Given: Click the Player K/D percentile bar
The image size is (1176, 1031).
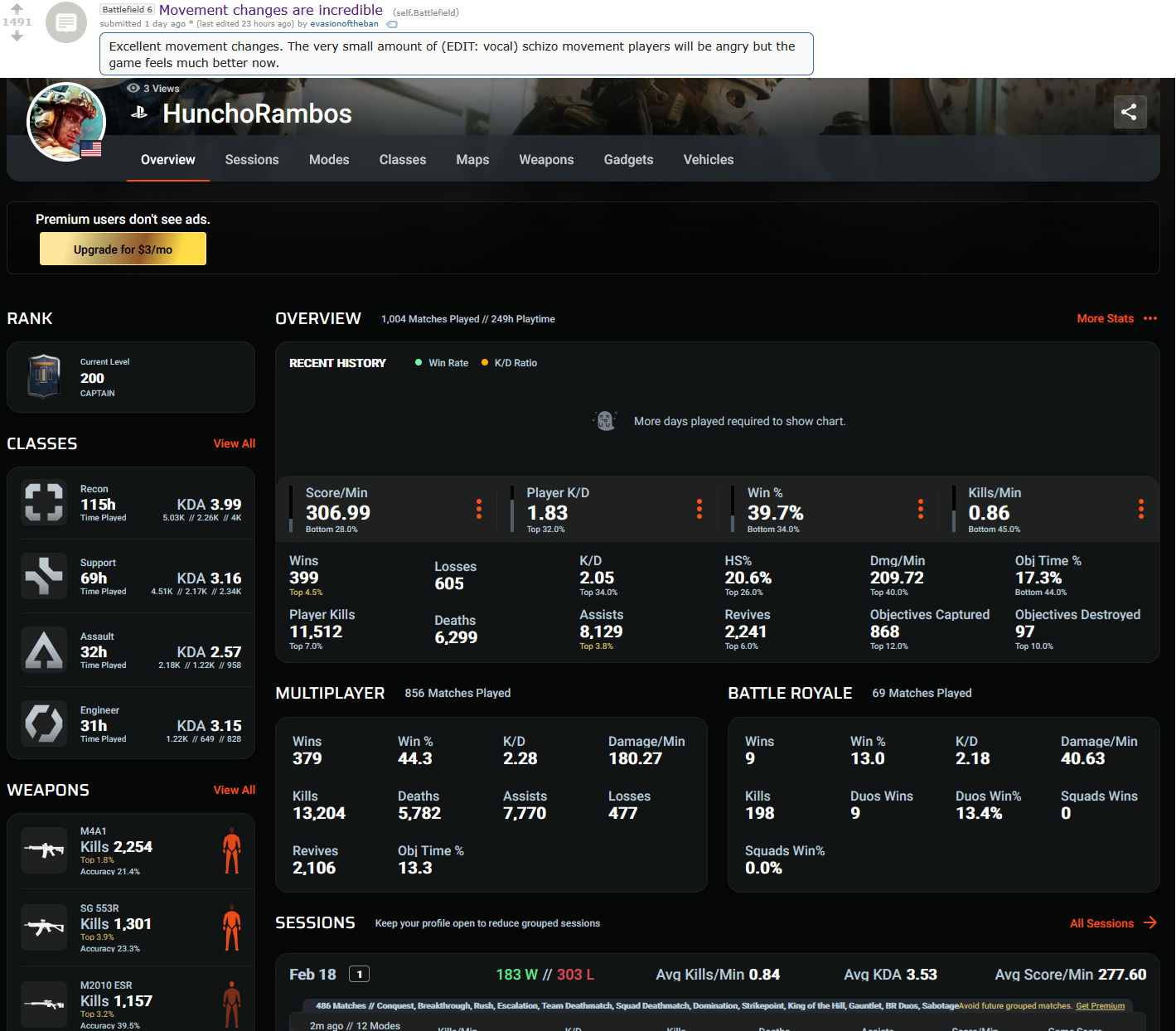Looking at the screenshot, I should point(512,509).
